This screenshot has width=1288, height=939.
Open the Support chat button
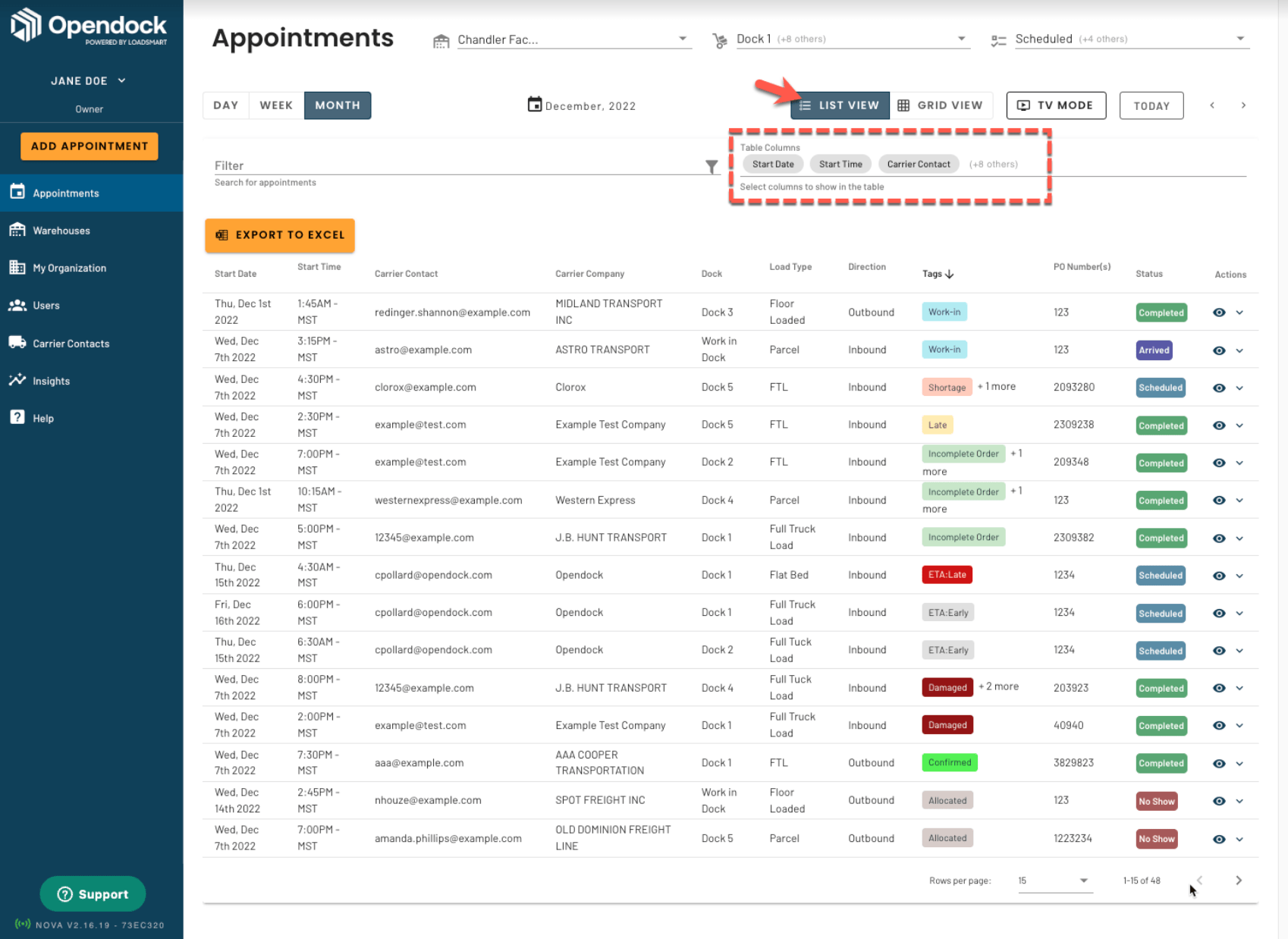93,894
